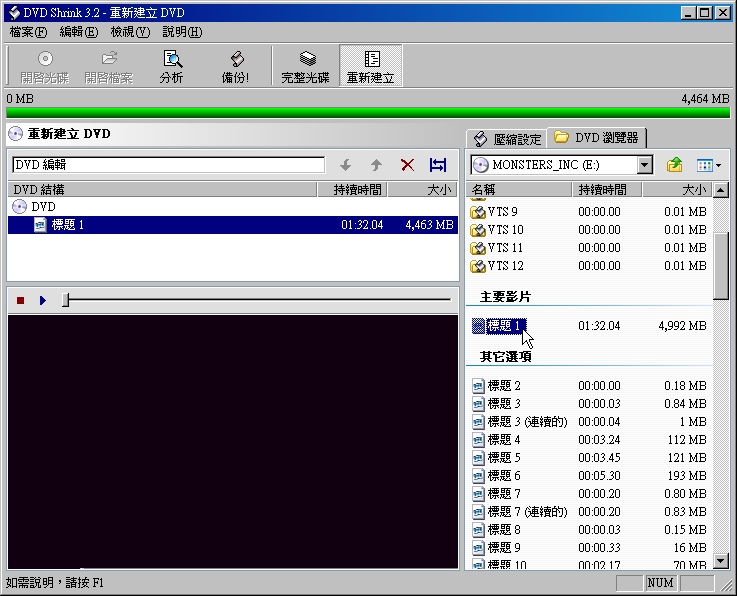Start the 備份! backup tool

click(x=235, y=66)
